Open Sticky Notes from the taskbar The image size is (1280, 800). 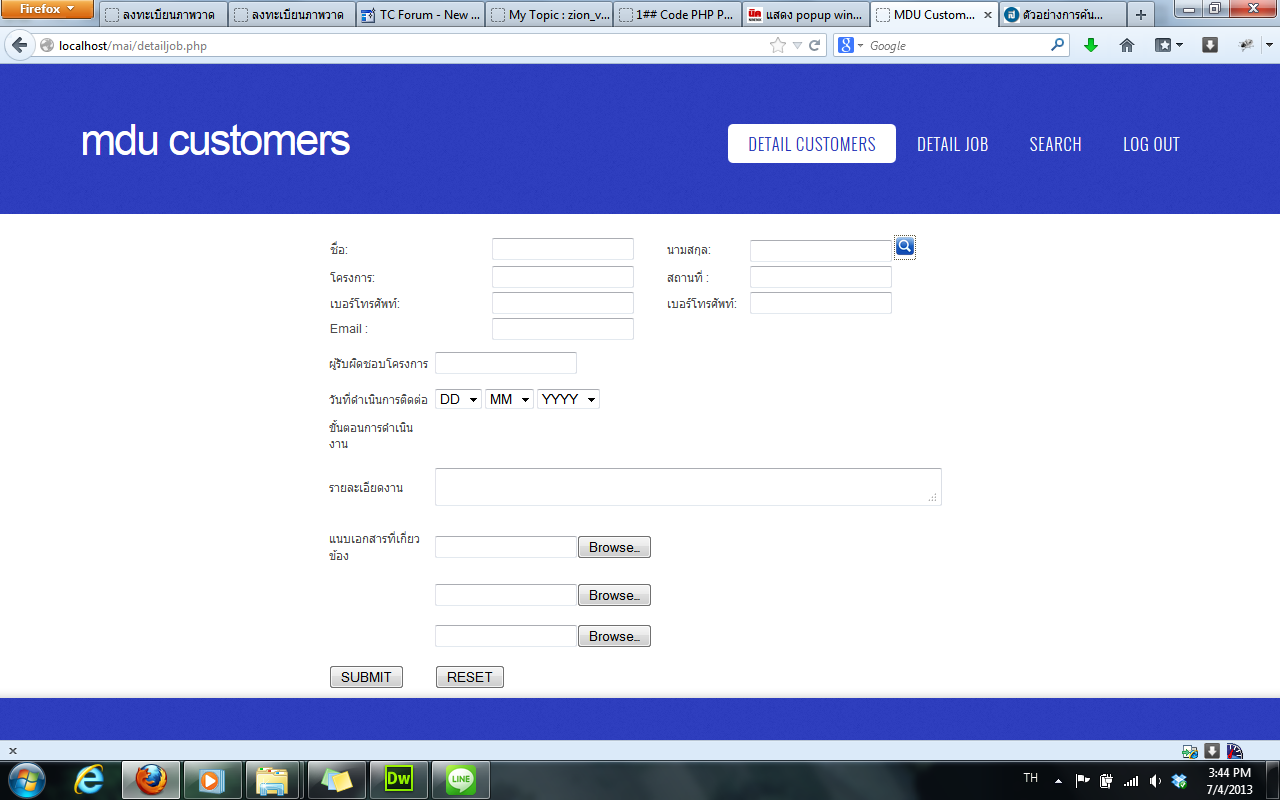click(x=337, y=780)
